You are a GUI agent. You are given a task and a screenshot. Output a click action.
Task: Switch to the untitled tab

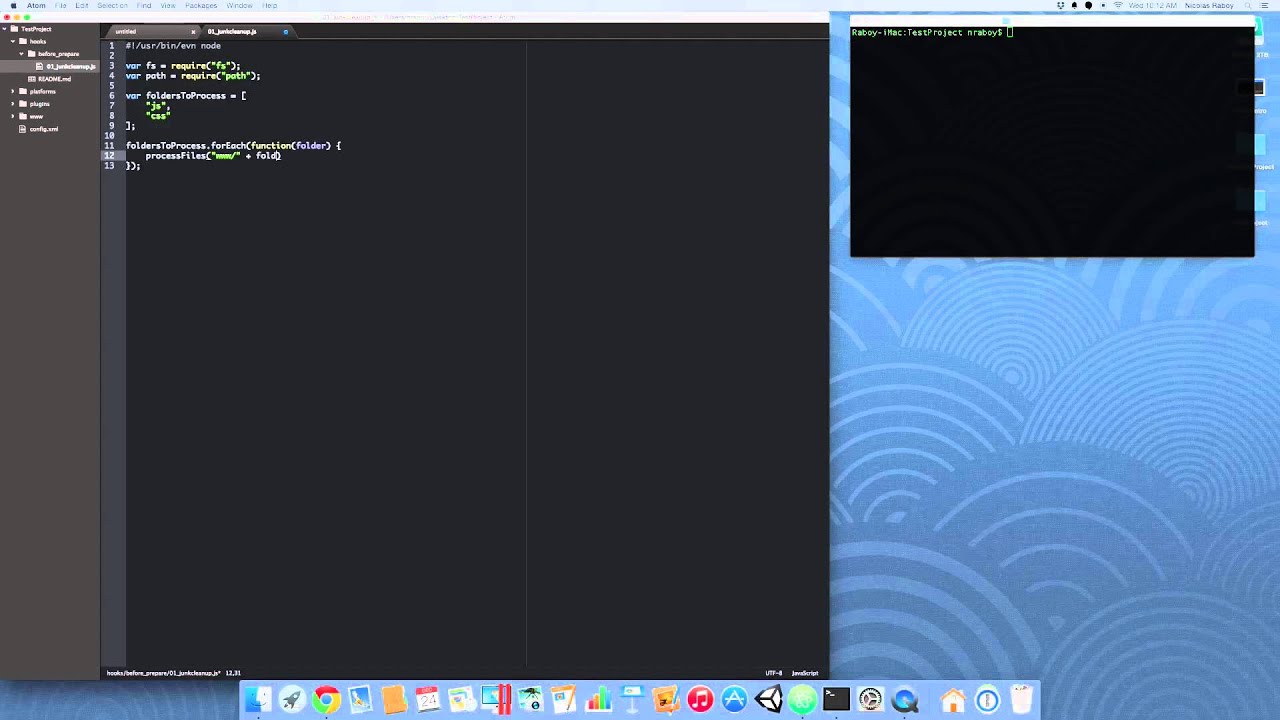(x=151, y=31)
